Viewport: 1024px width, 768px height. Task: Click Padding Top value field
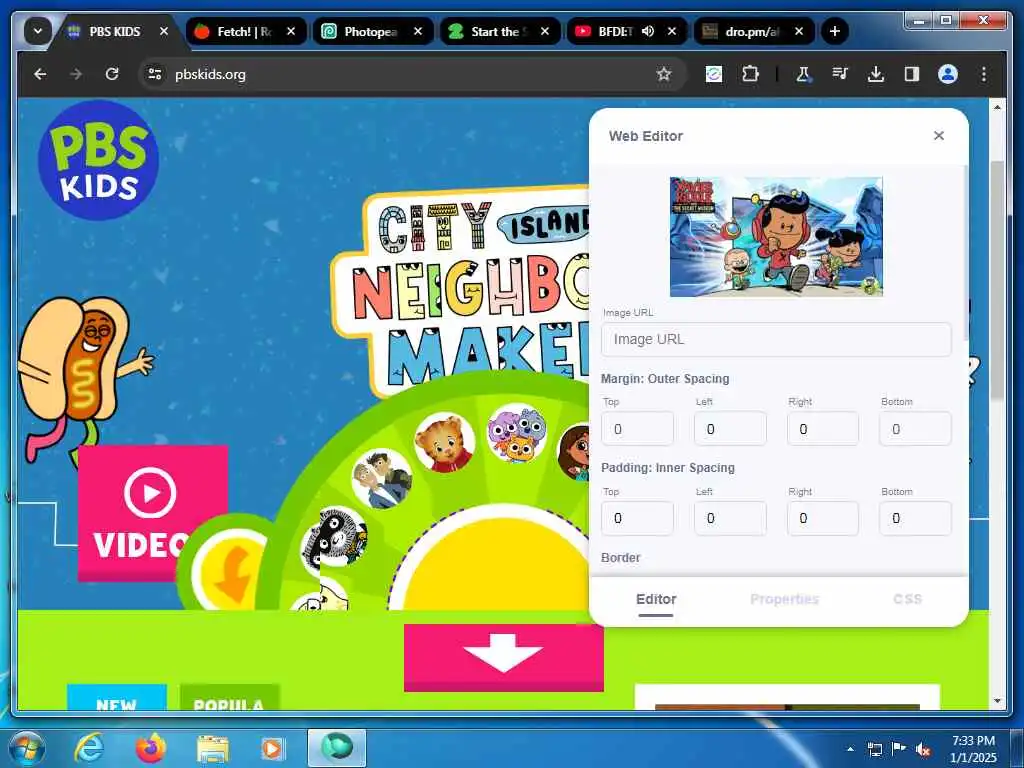(637, 519)
